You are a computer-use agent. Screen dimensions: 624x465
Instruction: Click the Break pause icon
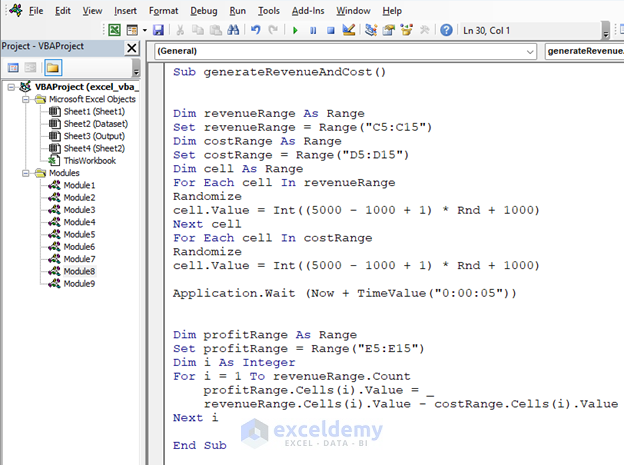coord(313,30)
